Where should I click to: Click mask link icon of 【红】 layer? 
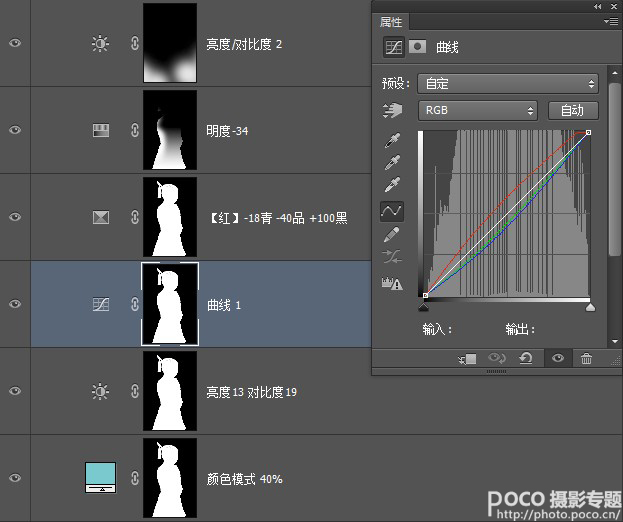135,217
